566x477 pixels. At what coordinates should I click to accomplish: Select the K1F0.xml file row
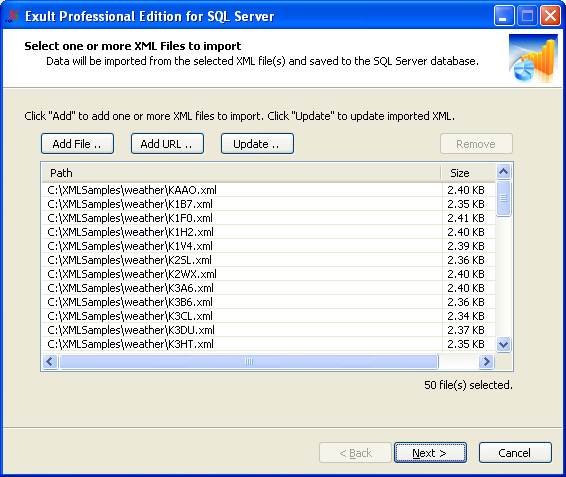click(269, 218)
